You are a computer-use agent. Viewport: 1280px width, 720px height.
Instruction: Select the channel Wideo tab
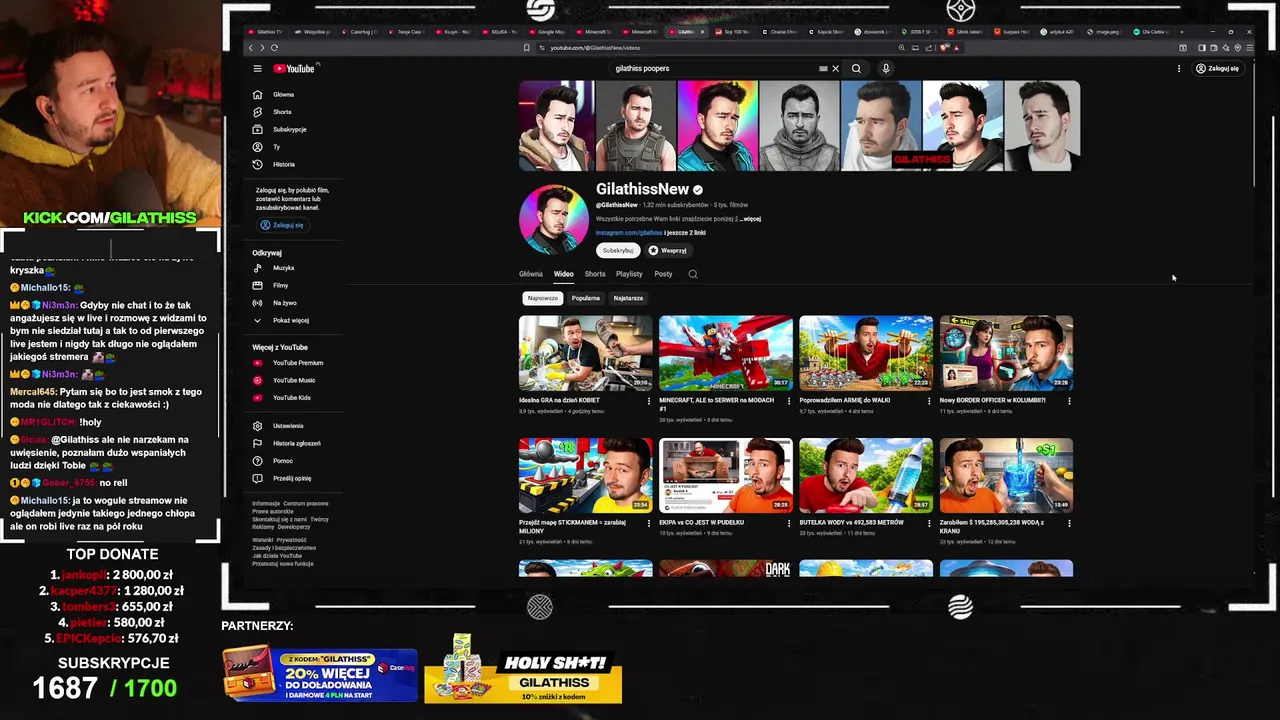point(564,274)
